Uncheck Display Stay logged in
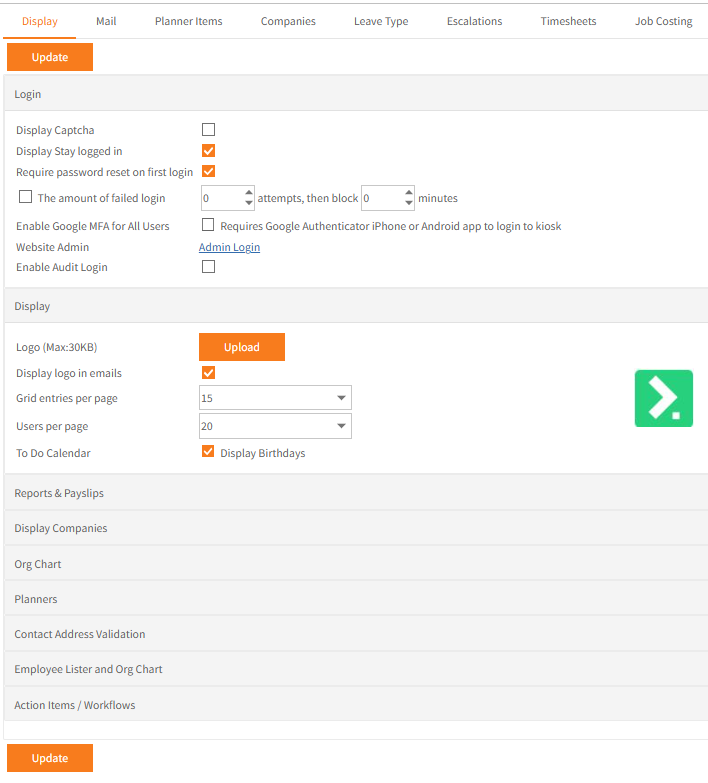This screenshot has width=708, height=783. tap(209, 151)
